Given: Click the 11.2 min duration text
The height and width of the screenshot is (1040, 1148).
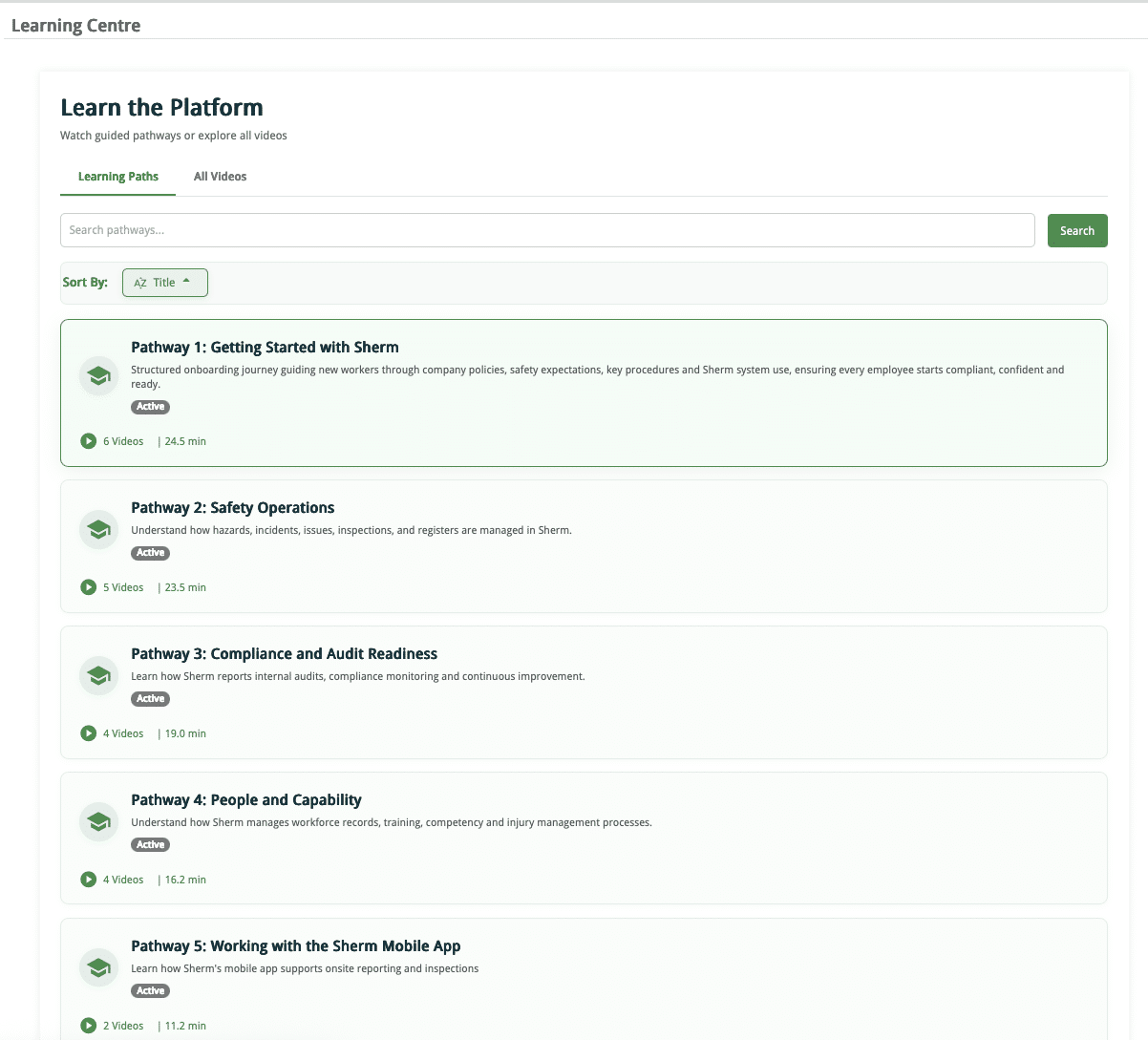Looking at the screenshot, I should click(x=185, y=1026).
